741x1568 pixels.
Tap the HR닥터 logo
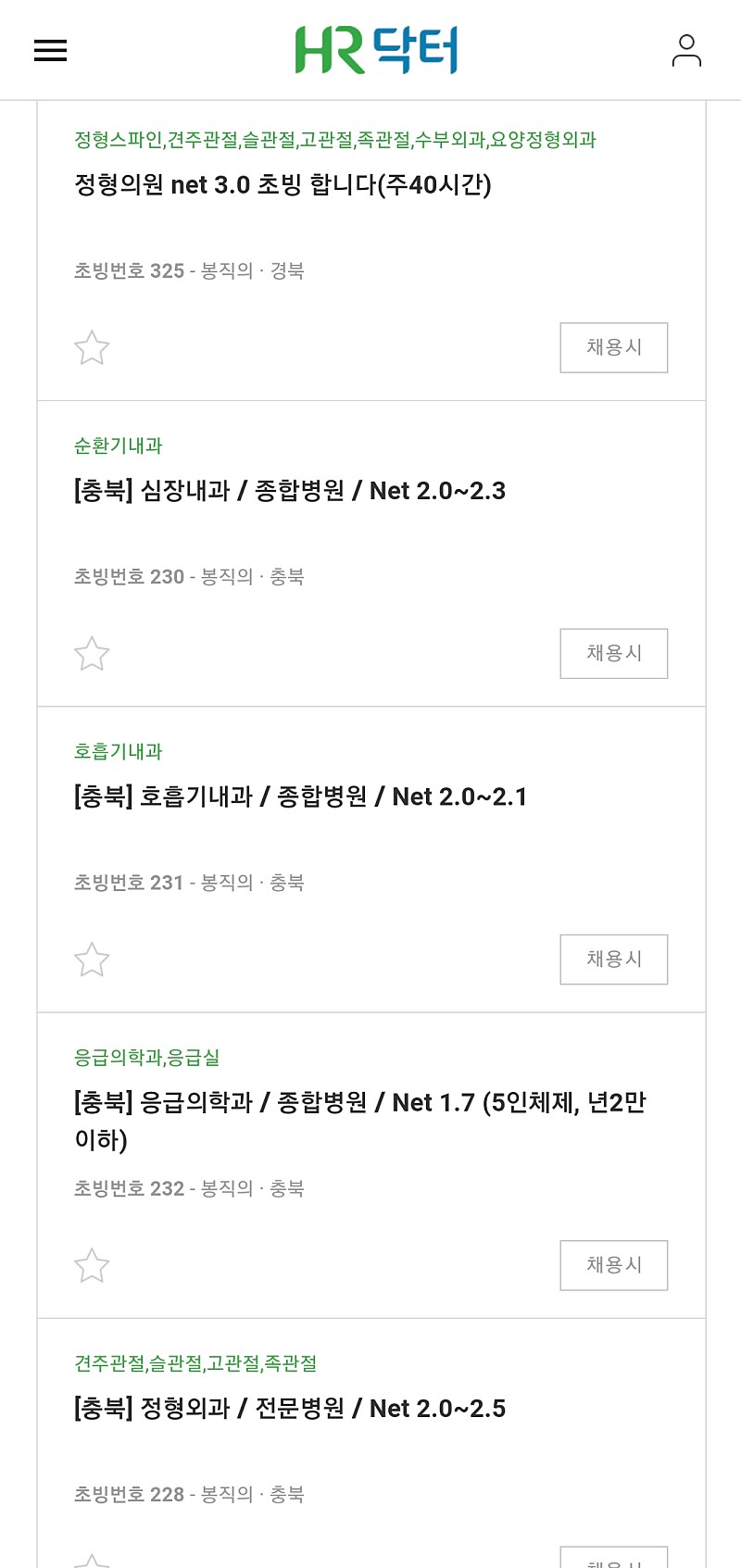coord(376,50)
